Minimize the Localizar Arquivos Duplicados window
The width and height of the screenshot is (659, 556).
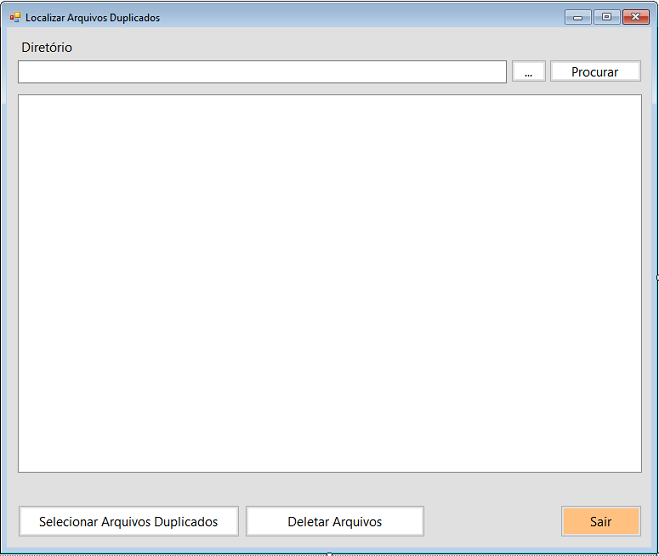pos(578,17)
